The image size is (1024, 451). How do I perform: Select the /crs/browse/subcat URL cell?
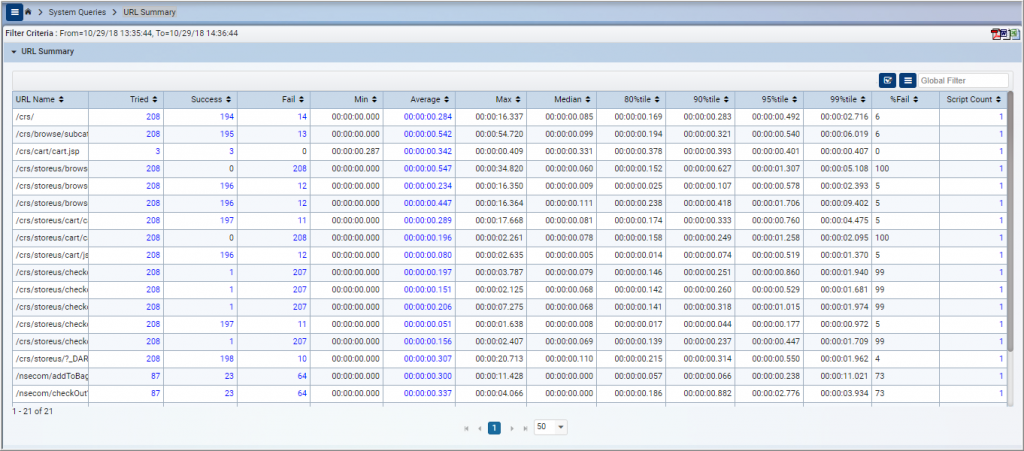(51, 134)
